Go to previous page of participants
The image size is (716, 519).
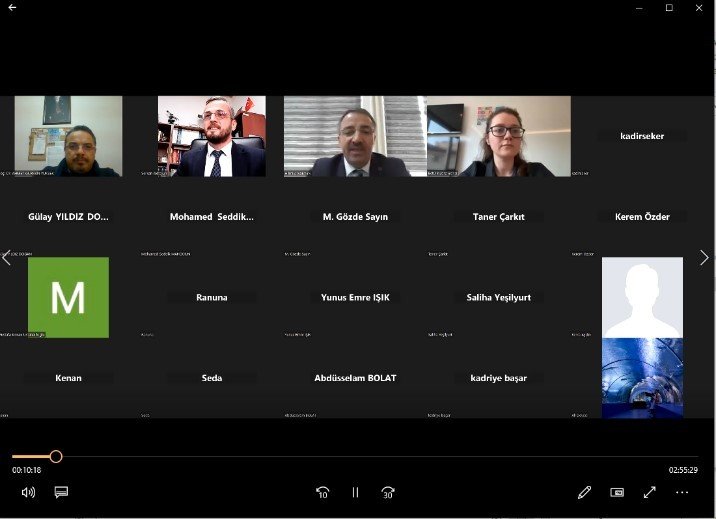click(x=7, y=257)
